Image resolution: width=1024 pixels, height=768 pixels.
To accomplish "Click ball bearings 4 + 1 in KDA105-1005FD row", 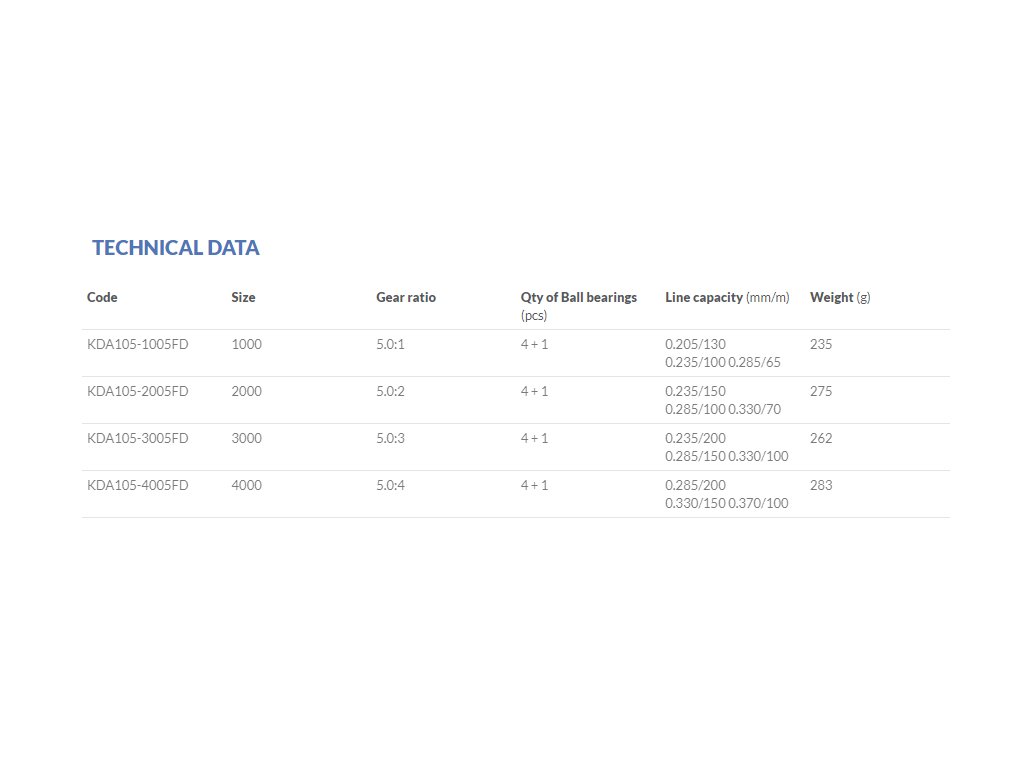I will (534, 344).
